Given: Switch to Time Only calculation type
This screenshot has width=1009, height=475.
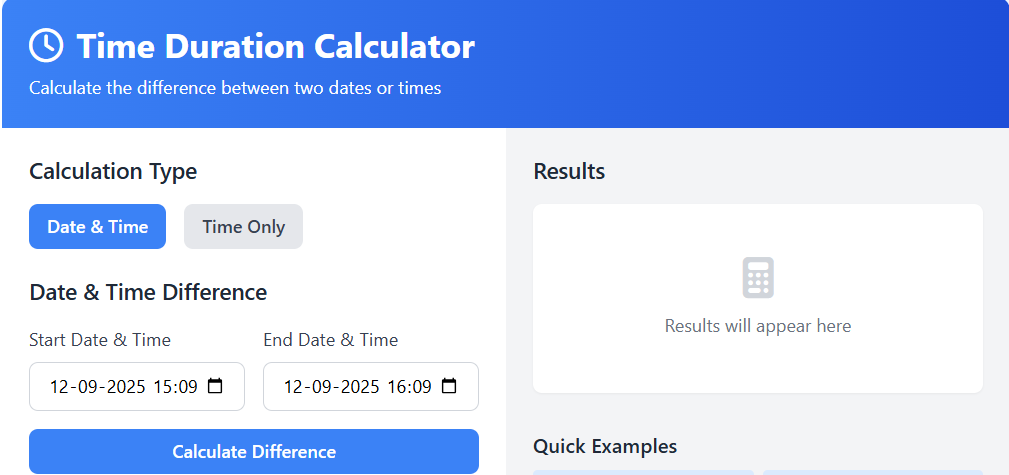Looking at the screenshot, I should click(243, 227).
